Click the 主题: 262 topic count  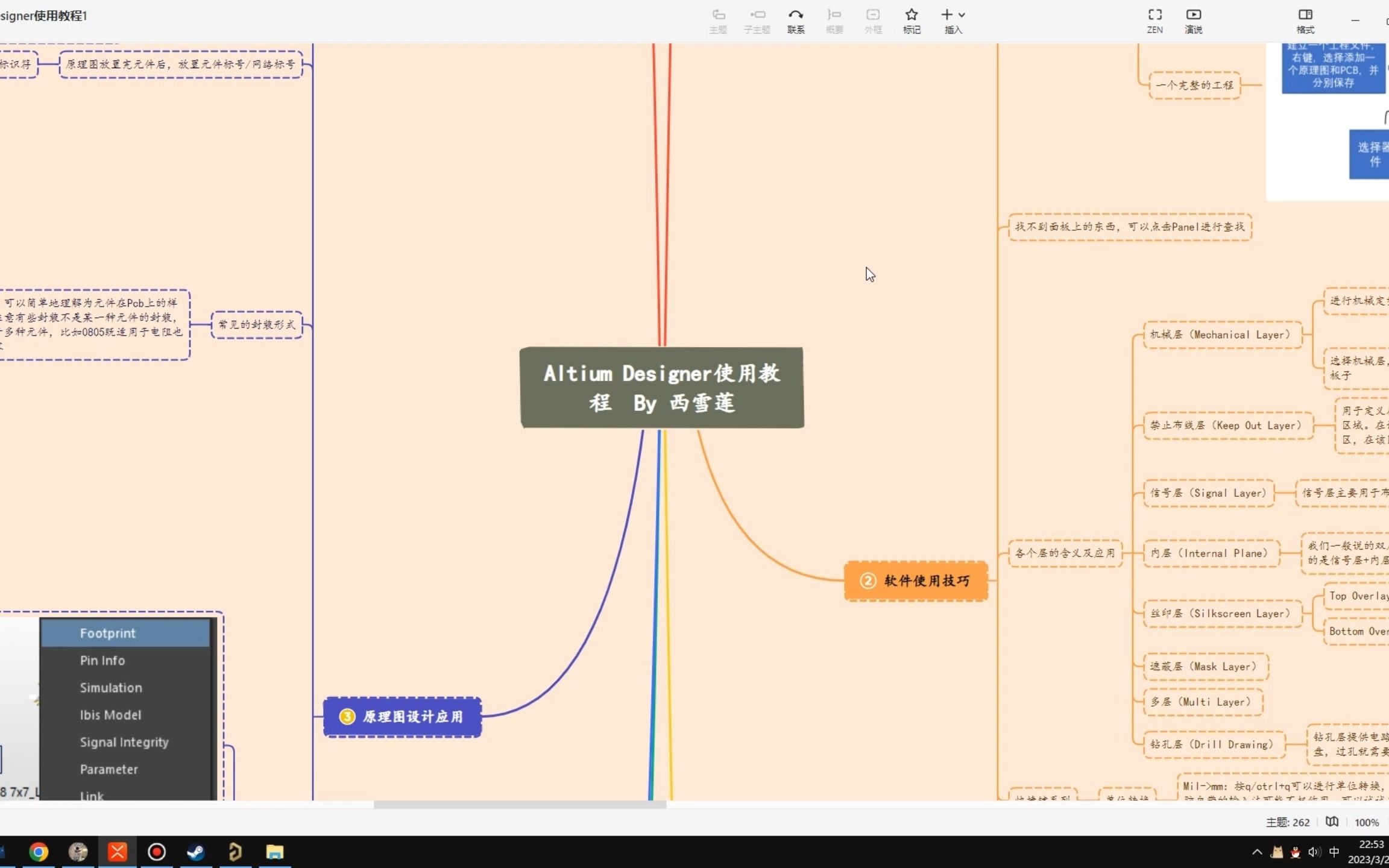tap(1288, 822)
